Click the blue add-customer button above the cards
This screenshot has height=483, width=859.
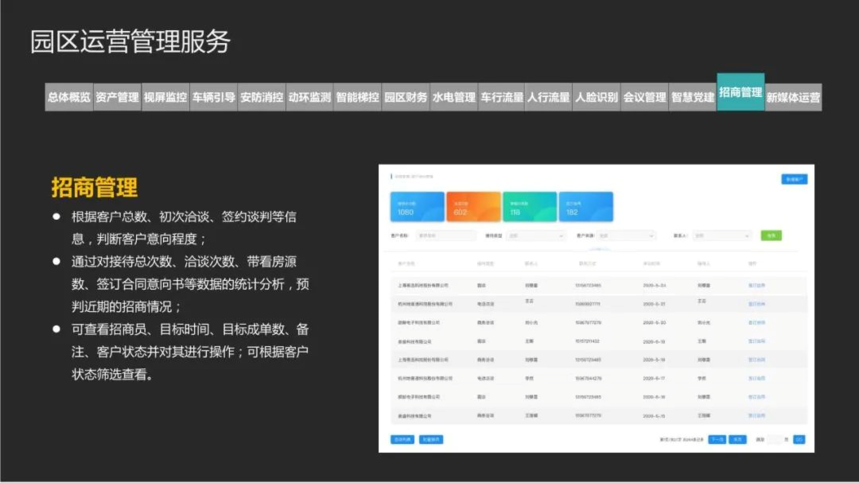pyautogui.click(x=794, y=179)
